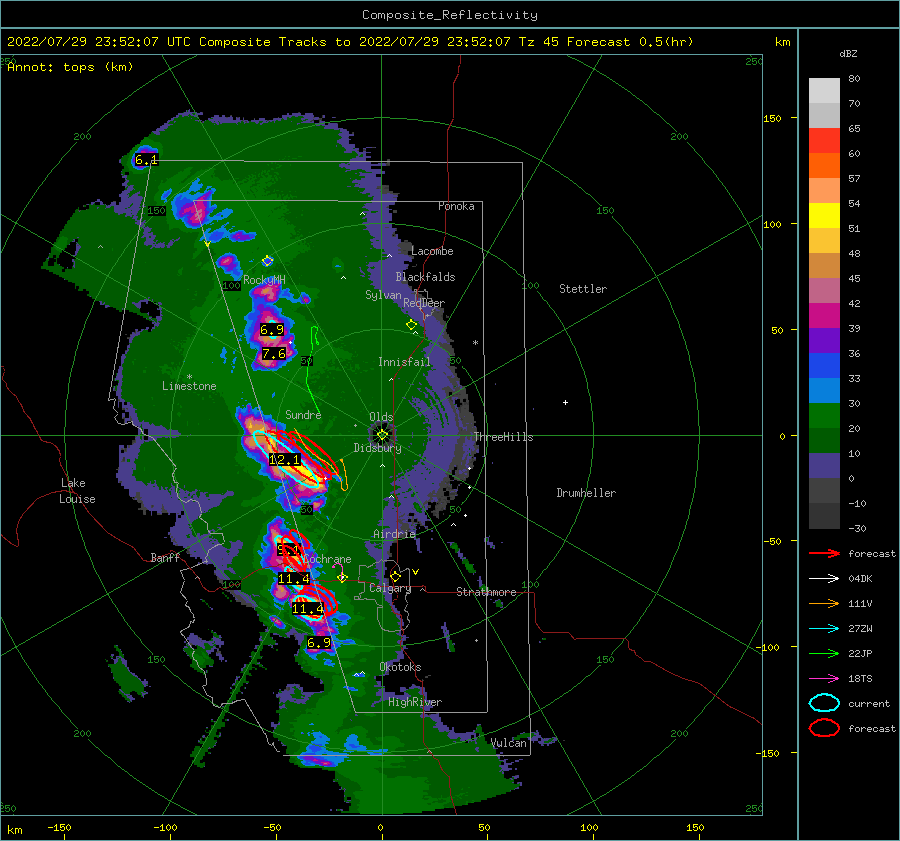Click the yellow diamond marker near RedDeer

click(x=411, y=325)
